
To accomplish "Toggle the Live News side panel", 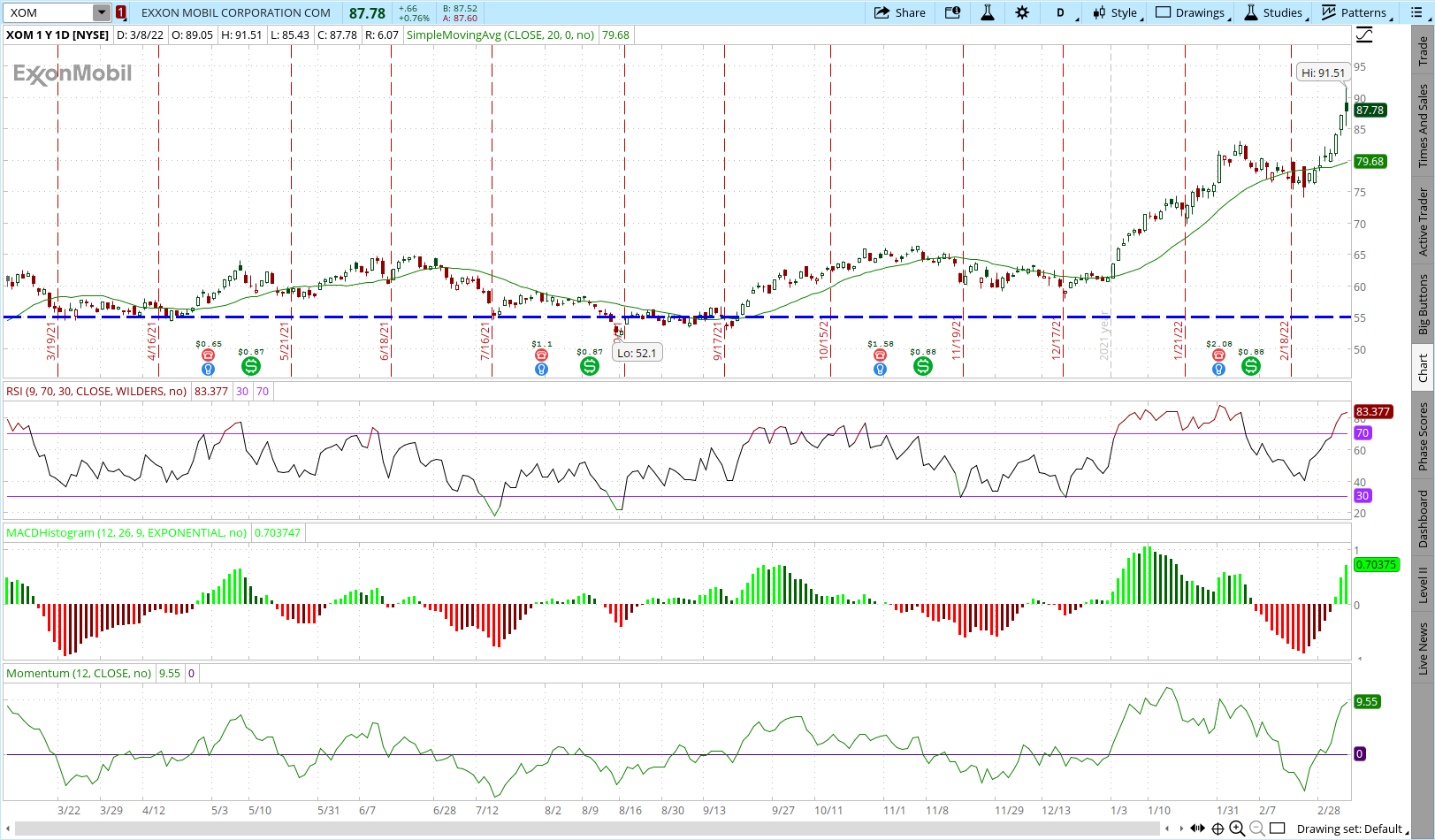I will (x=1423, y=648).
